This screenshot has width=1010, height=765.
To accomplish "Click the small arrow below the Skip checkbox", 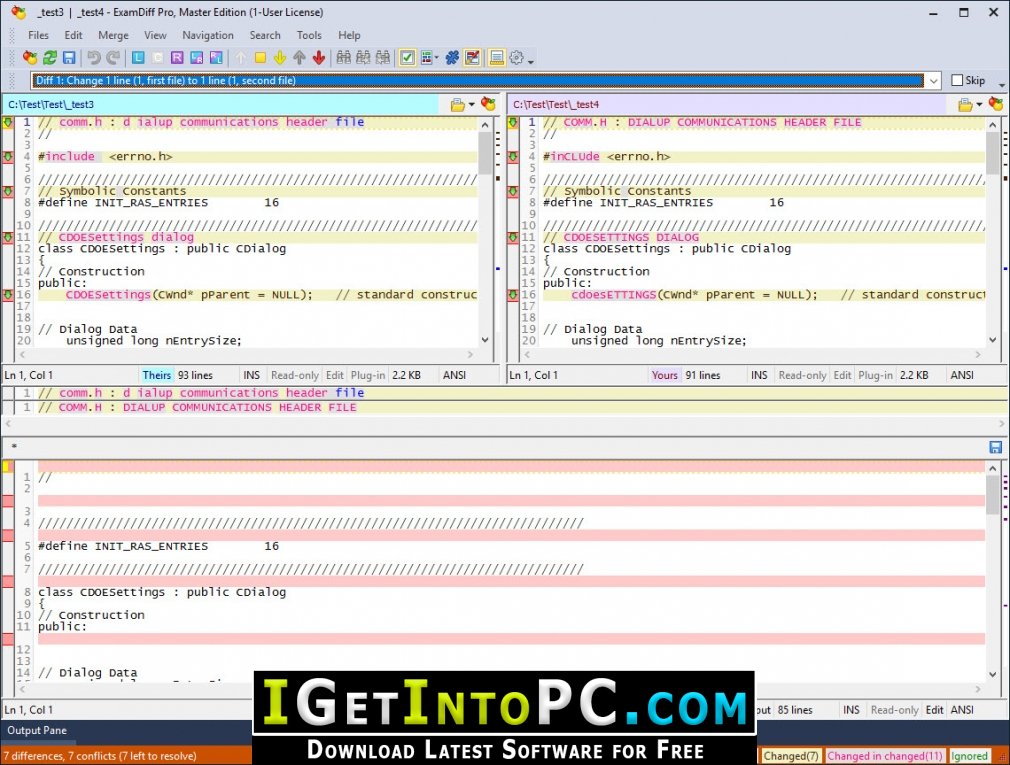I will pos(1002,85).
